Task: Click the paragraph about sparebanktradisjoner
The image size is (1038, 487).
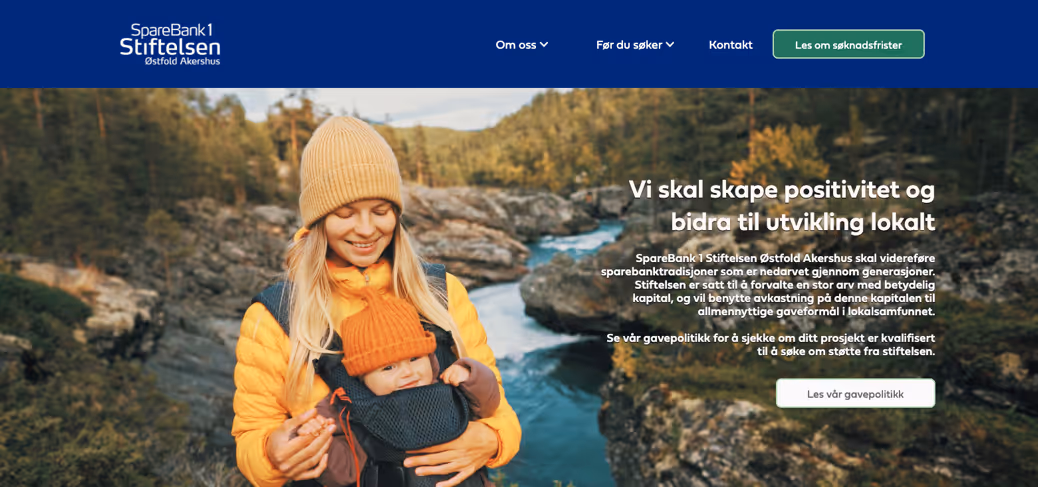Action: 768,285
